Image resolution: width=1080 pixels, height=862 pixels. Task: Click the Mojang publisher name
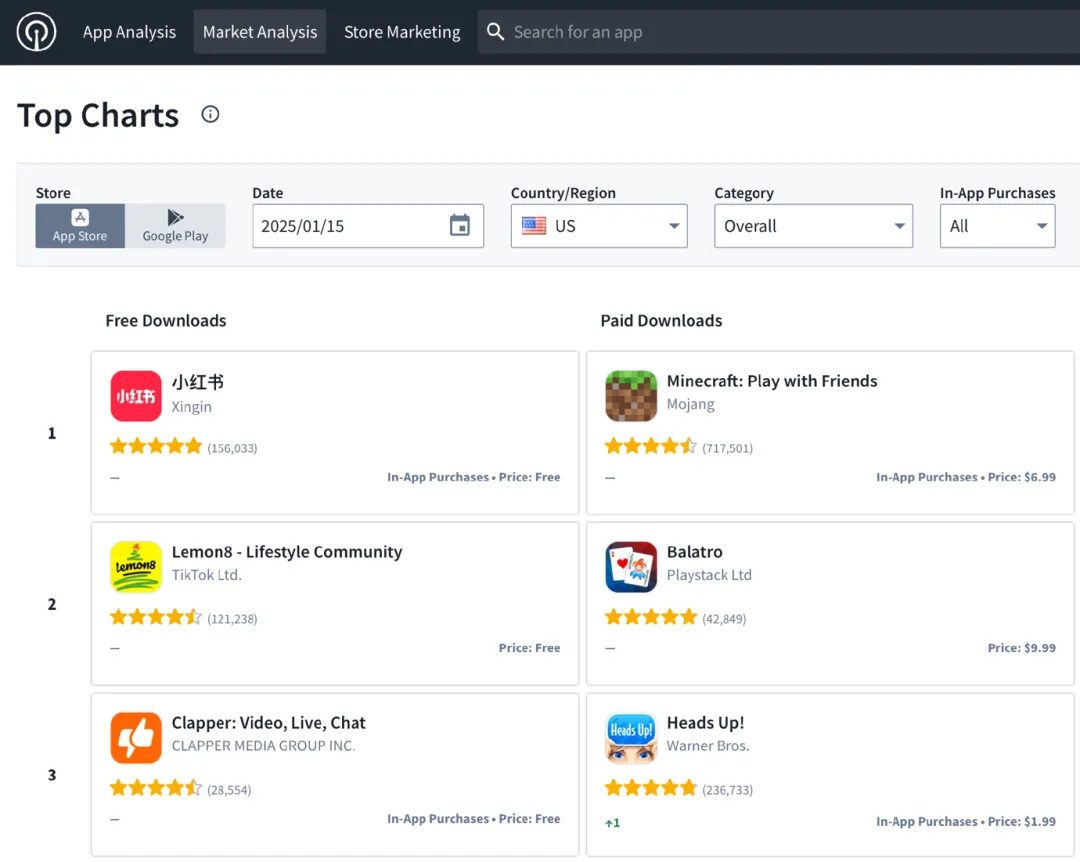click(691, 404)
